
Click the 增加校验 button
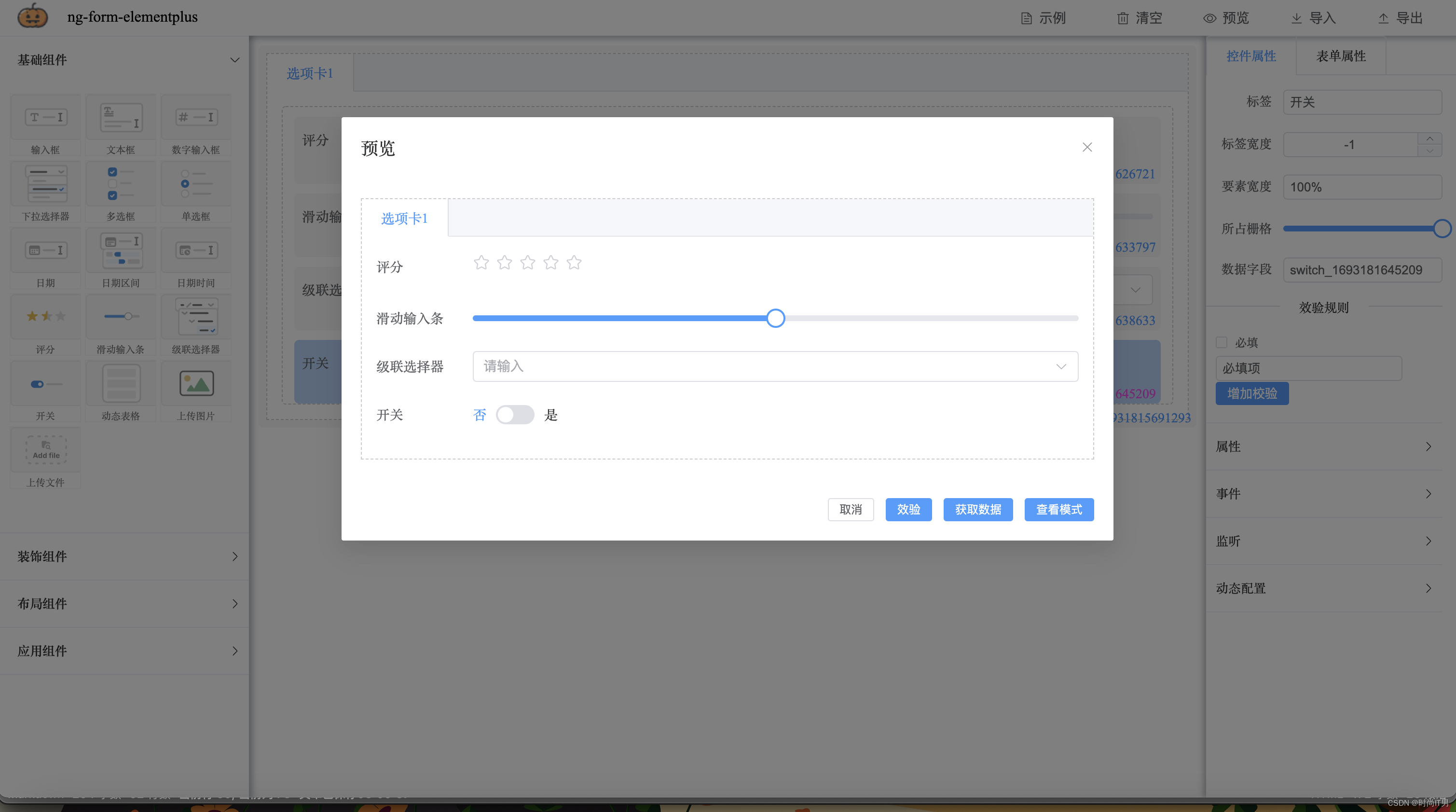(1252, 393)
